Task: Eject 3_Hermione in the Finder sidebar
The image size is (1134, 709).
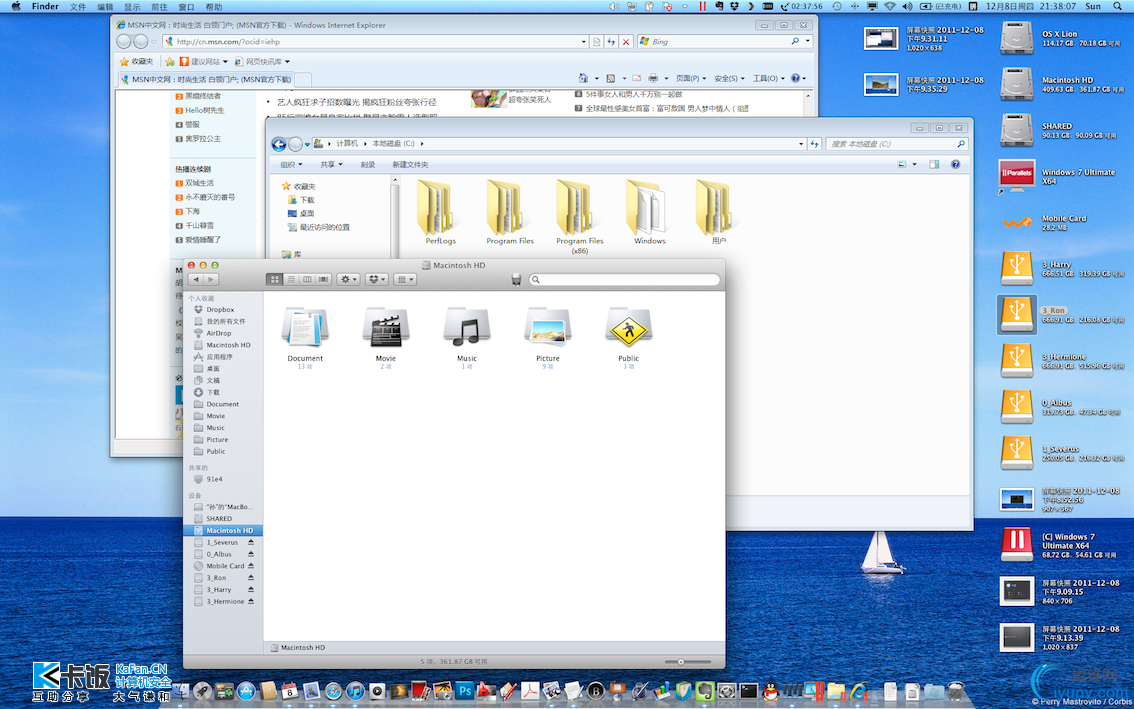Action: click(x=251, y=602)
